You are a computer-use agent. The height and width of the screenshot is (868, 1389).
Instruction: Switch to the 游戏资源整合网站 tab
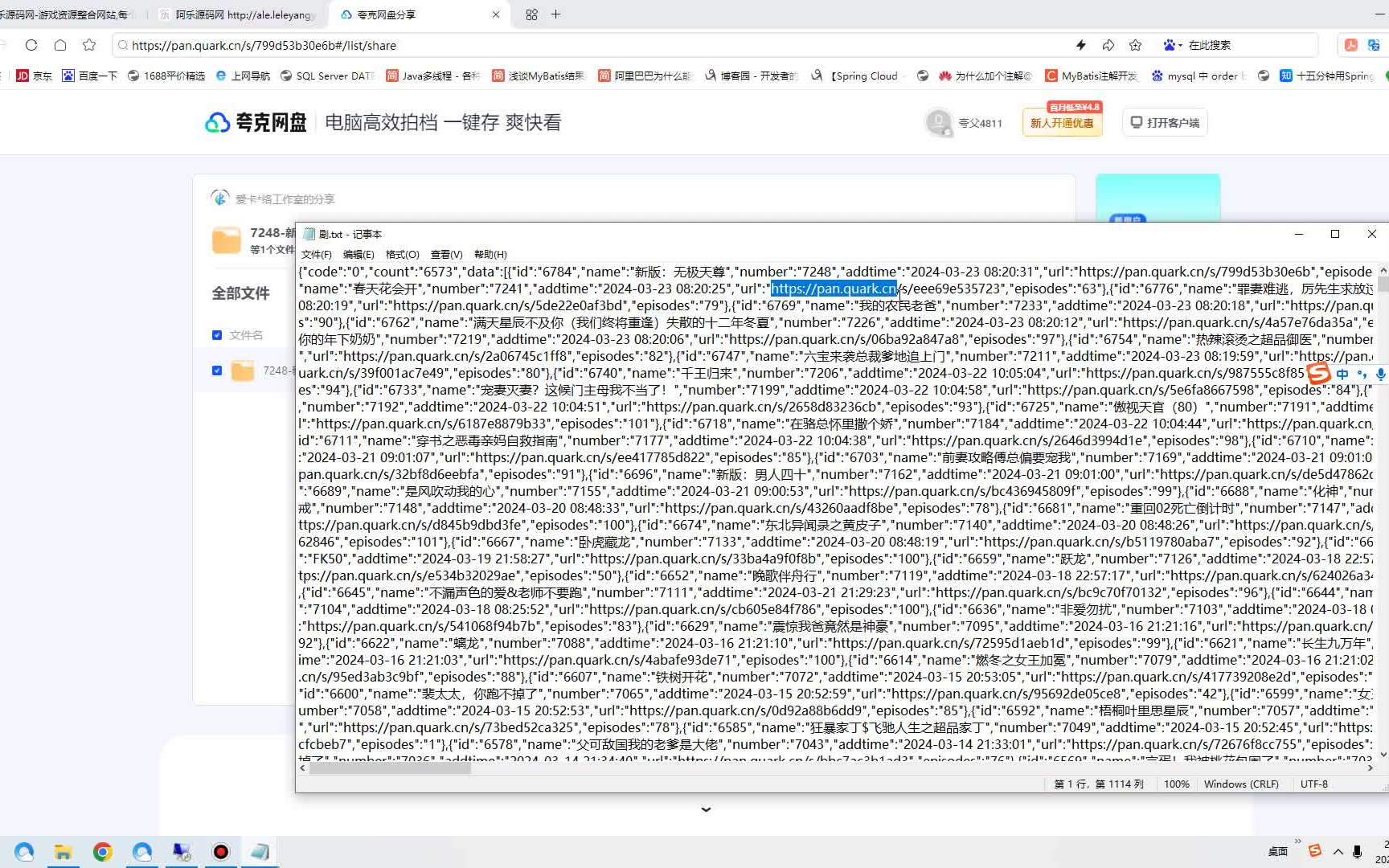coord(68,14)
